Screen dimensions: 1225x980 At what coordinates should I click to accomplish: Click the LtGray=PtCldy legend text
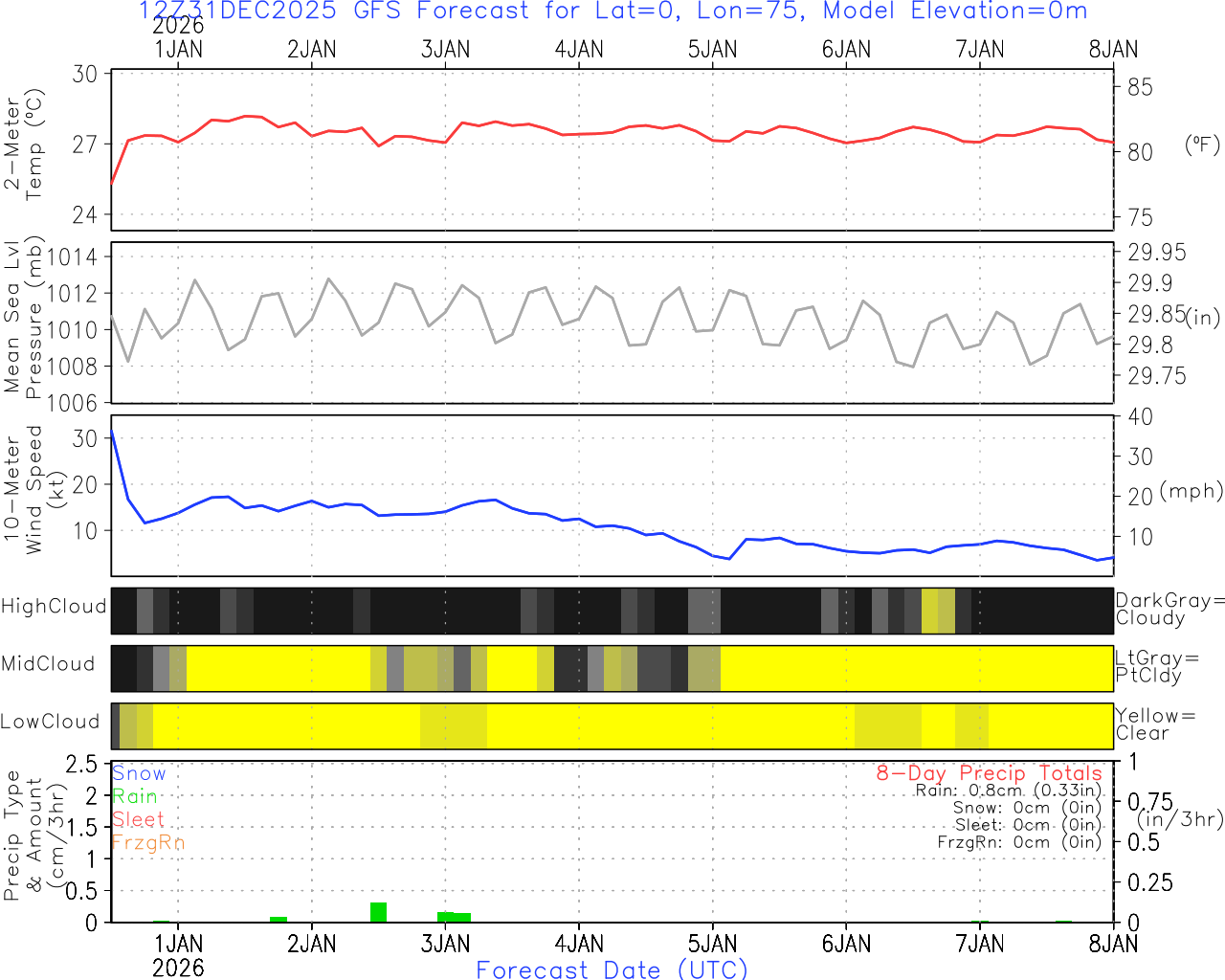click(1156, 666)
